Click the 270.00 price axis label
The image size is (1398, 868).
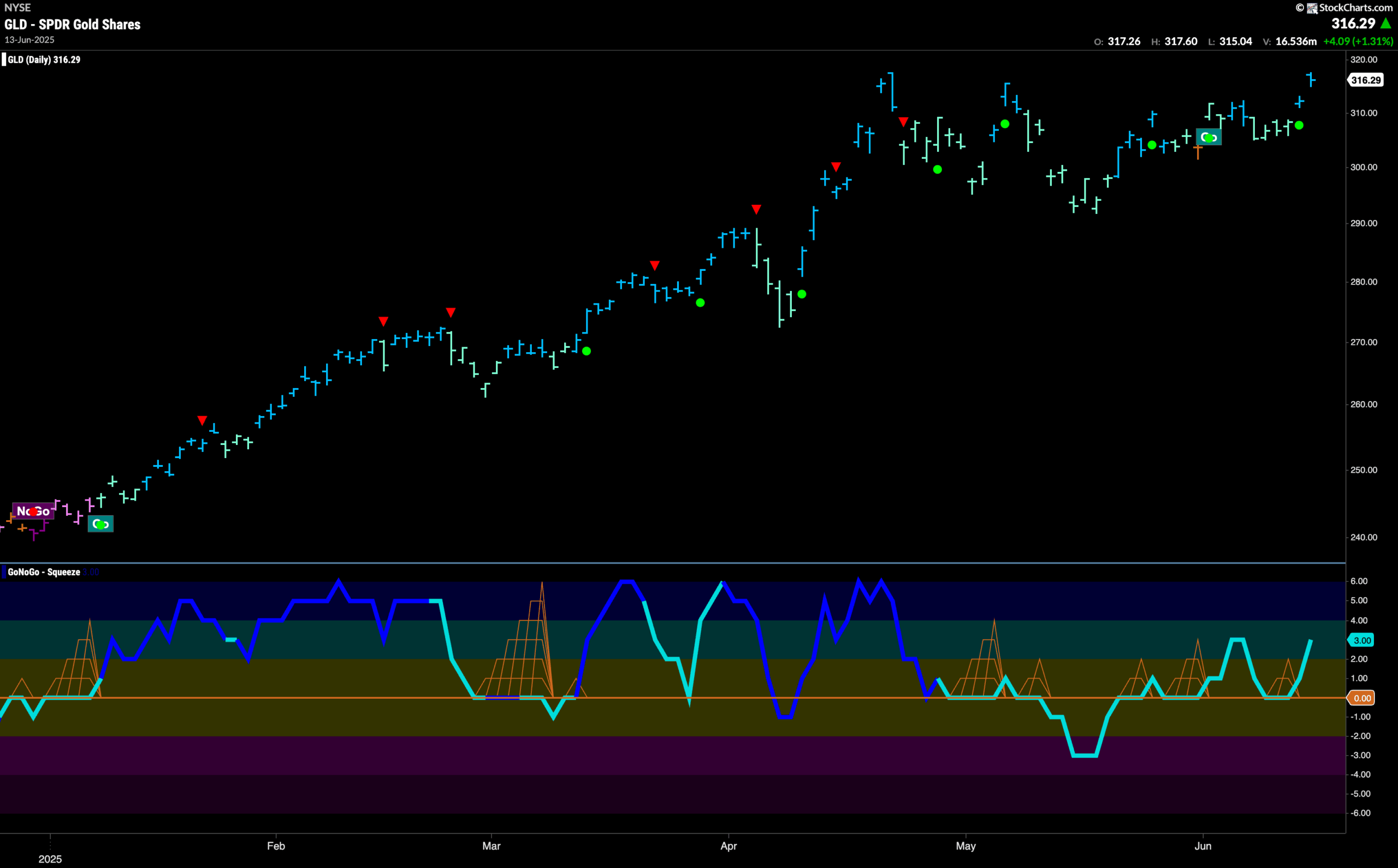click(x=1364, y=342)
